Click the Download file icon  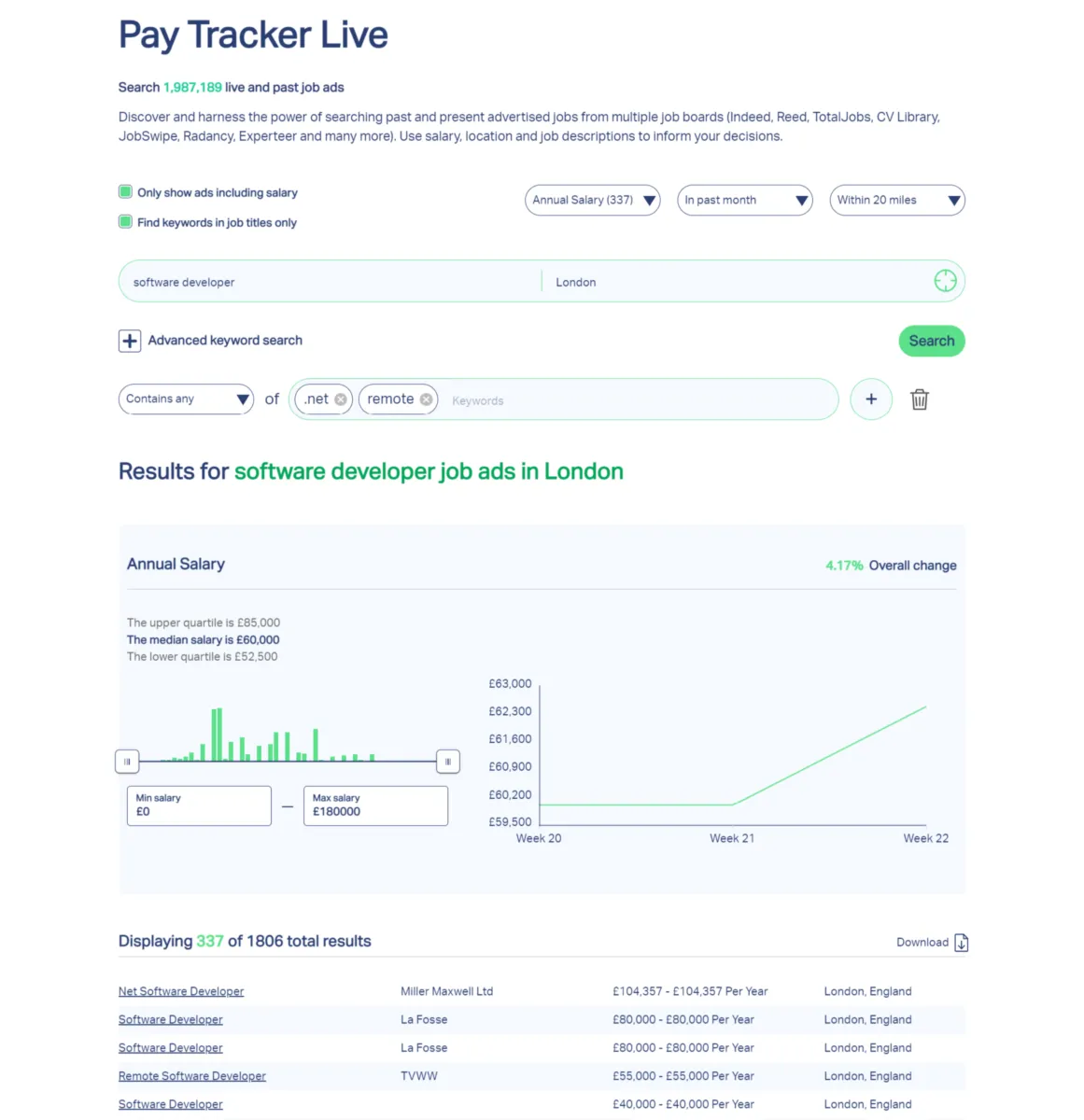click(962, 943)
